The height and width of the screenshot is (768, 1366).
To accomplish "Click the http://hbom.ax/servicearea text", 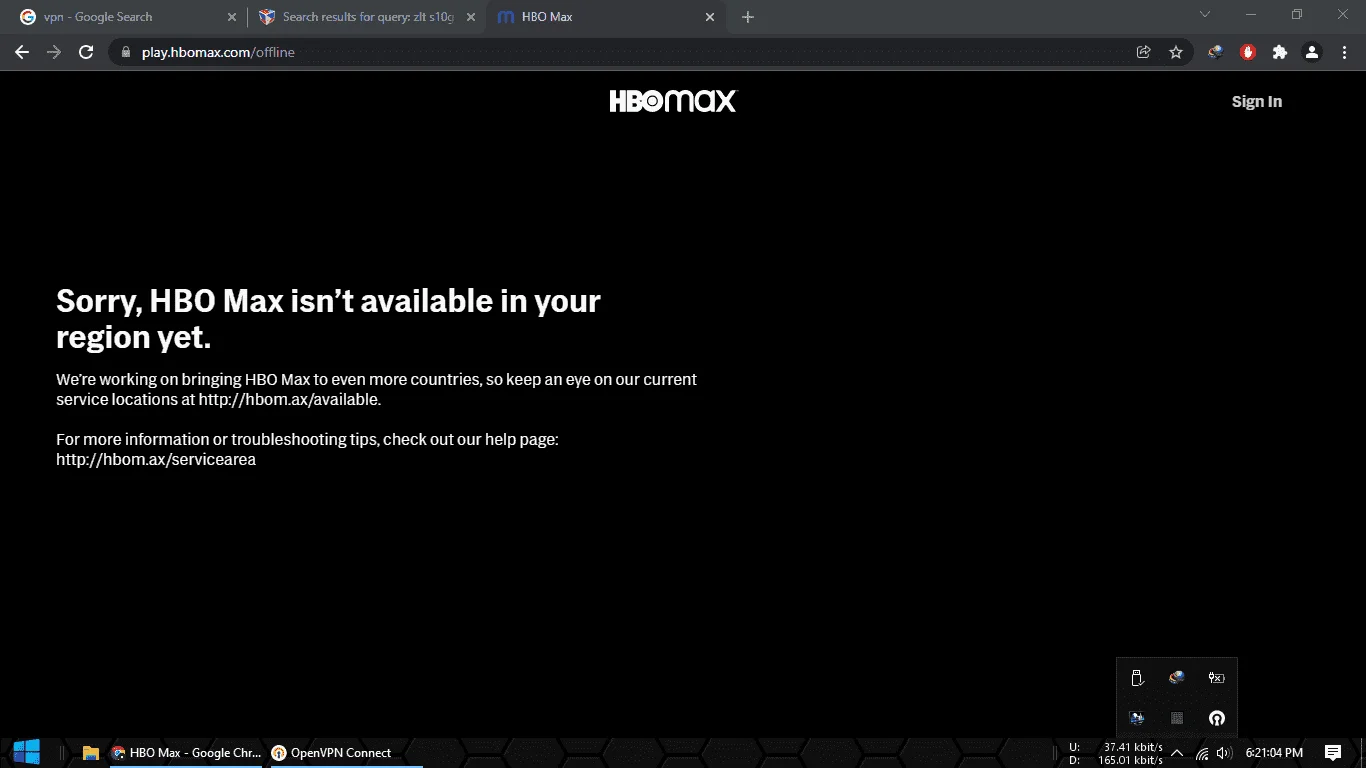I will click(x=156, y=459).
